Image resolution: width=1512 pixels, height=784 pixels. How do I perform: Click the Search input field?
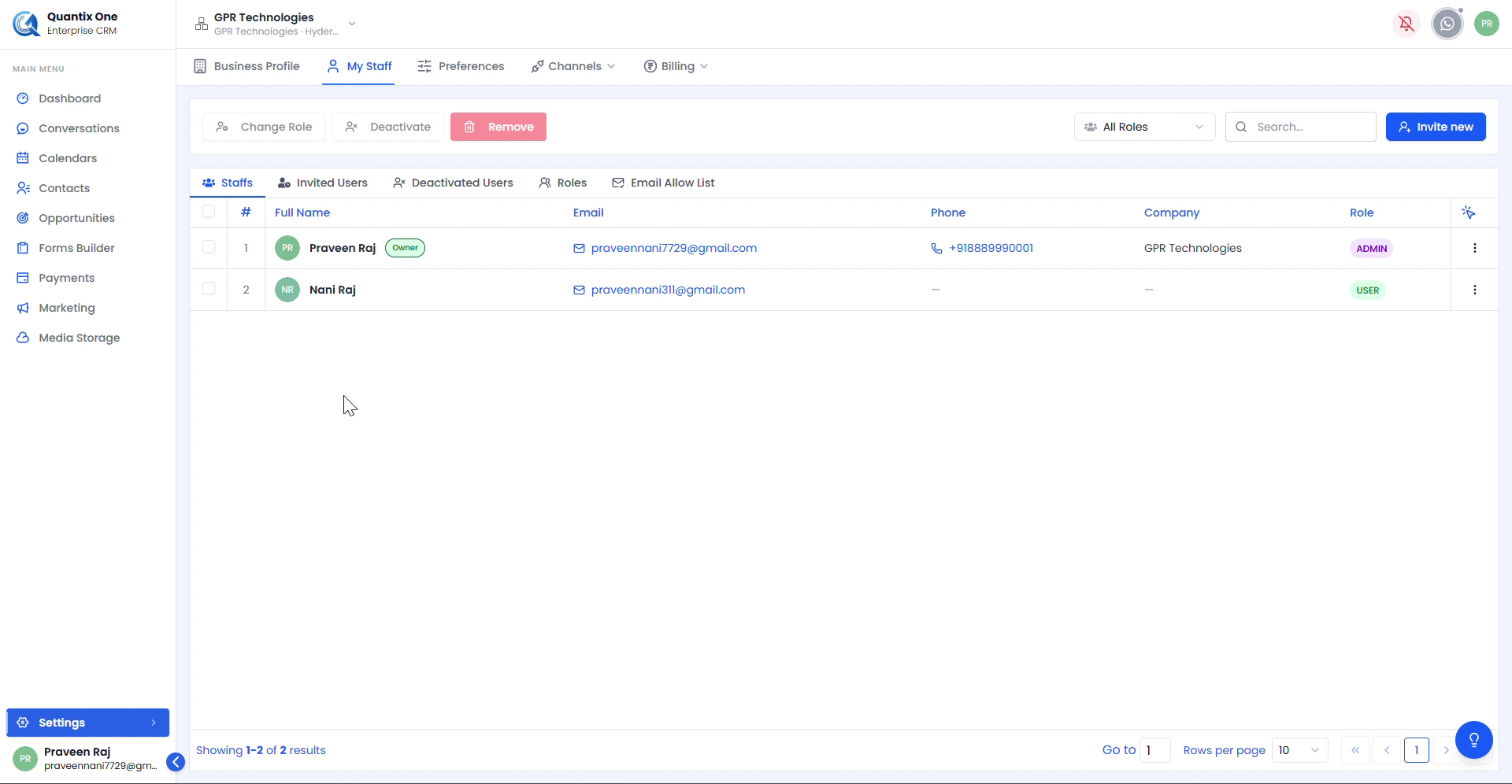[x=1301, y=127]
